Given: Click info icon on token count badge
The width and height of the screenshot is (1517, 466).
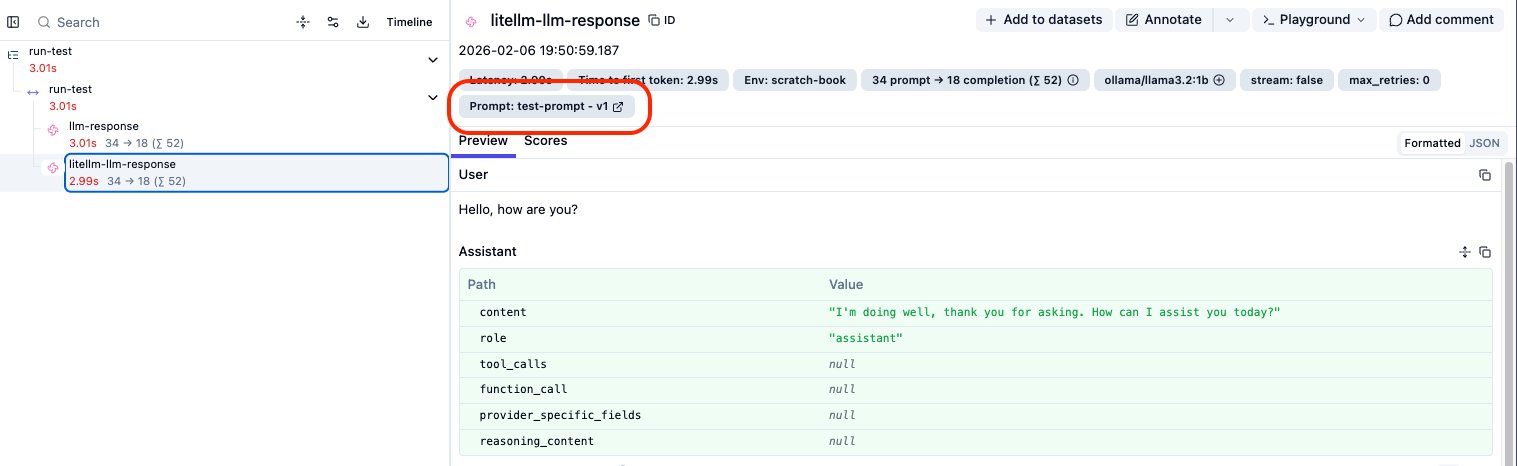Looking at the screenshot, I should [1073, 80].
